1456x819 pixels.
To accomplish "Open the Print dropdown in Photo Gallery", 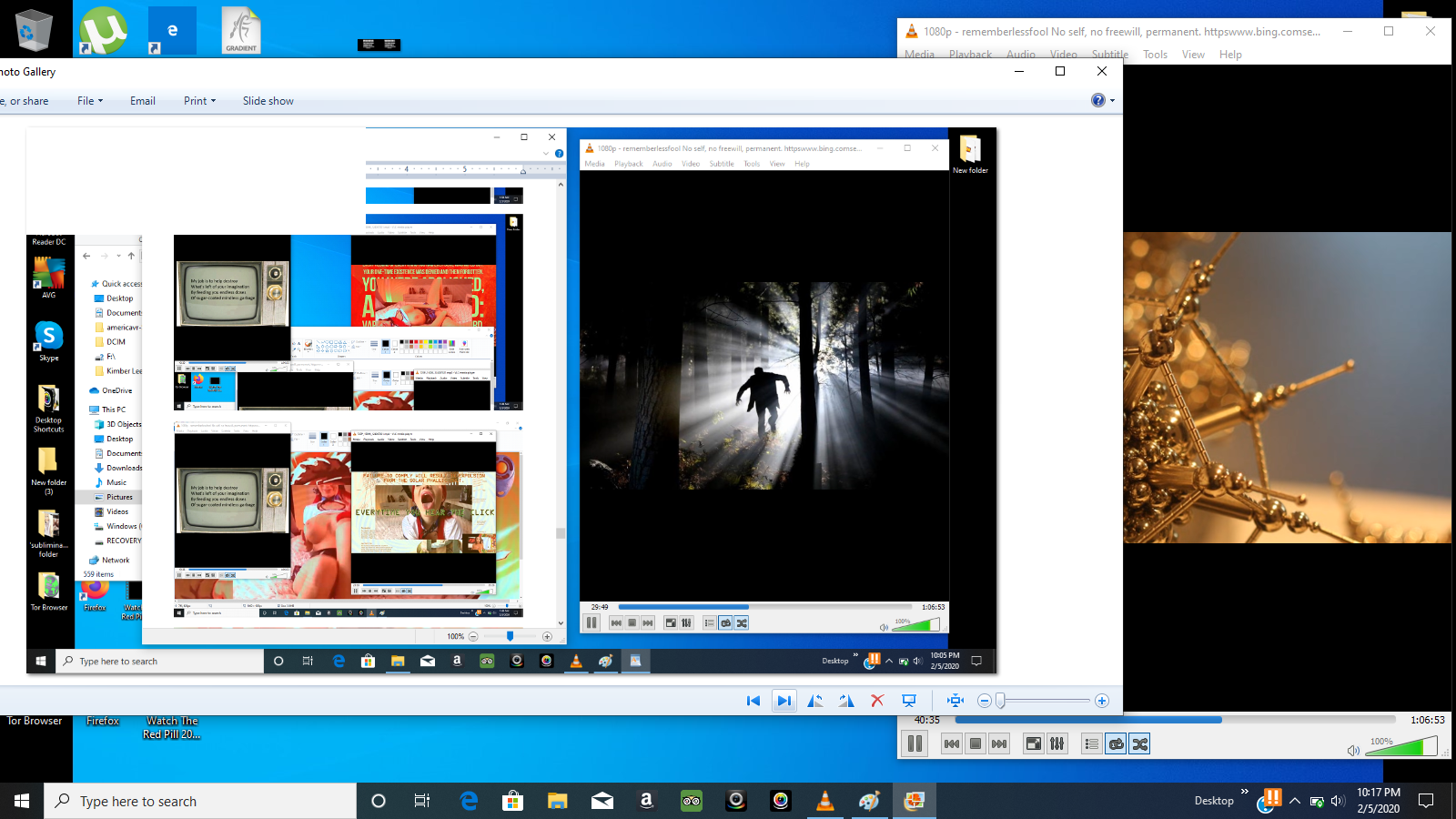I will coord(199,101).
